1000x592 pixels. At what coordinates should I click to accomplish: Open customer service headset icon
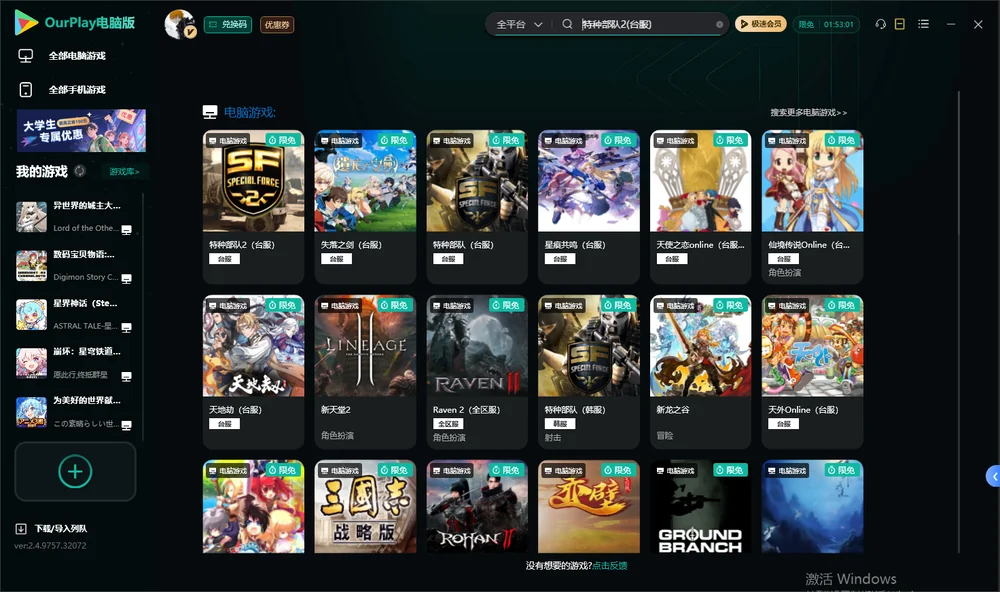click(881, 24)
